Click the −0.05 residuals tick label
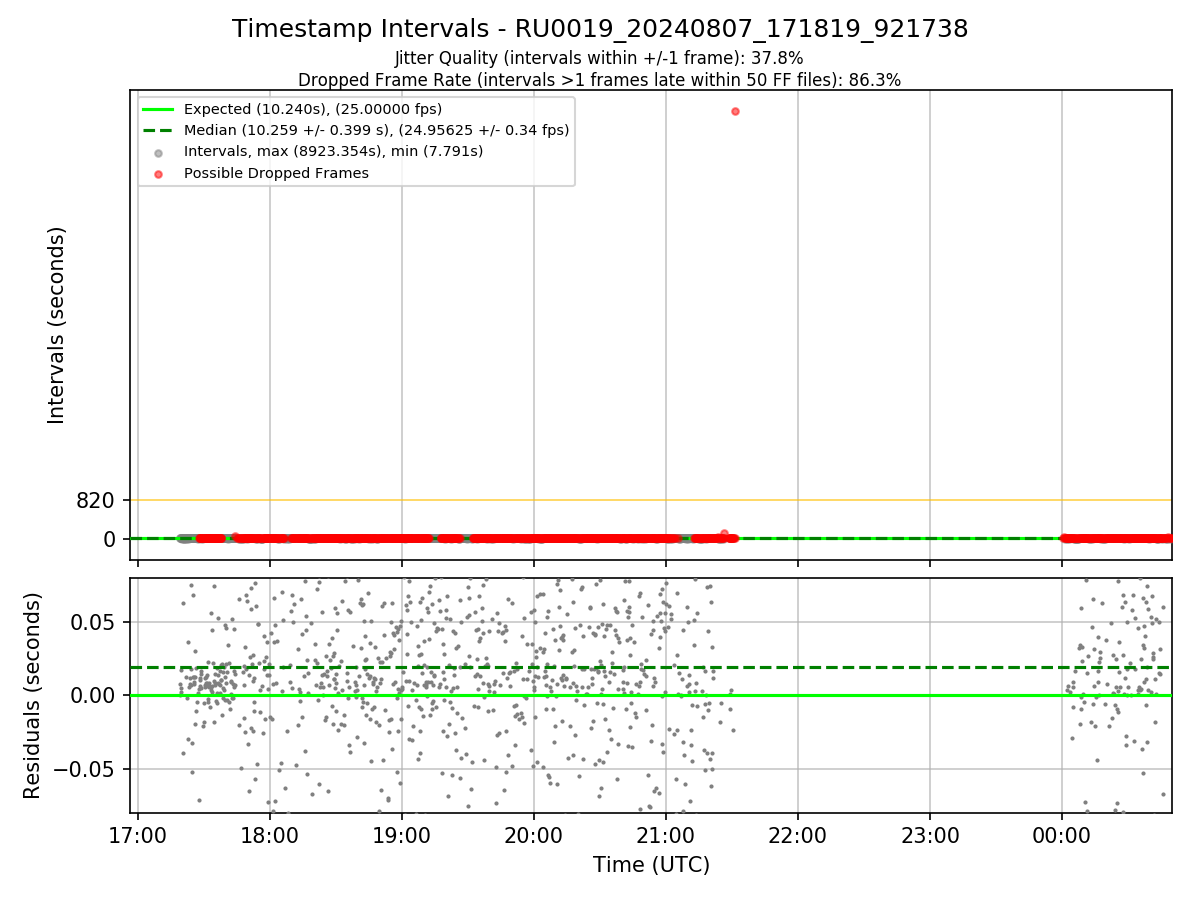 click(84, 769)
